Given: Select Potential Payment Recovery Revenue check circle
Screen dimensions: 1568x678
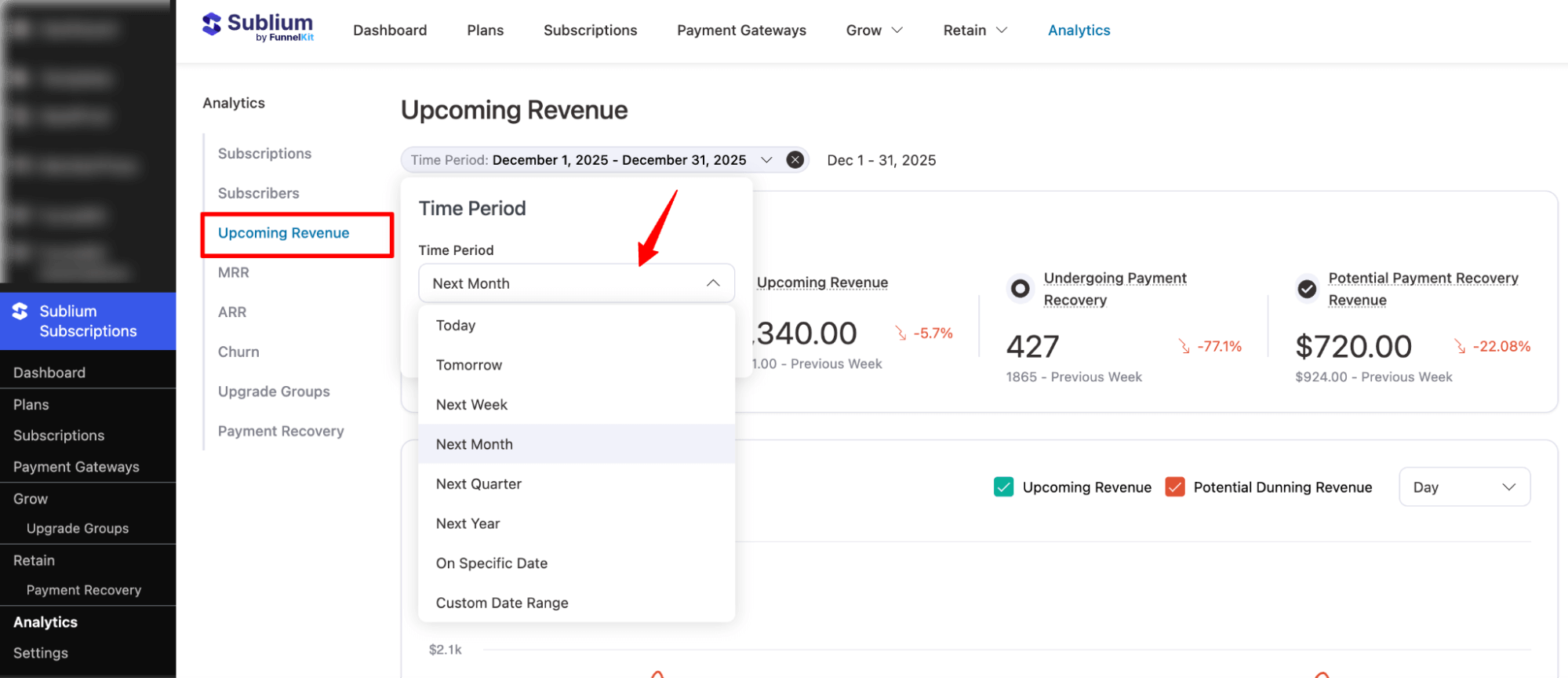Looking at the screenshot, I should click(x=1307, y=289).
